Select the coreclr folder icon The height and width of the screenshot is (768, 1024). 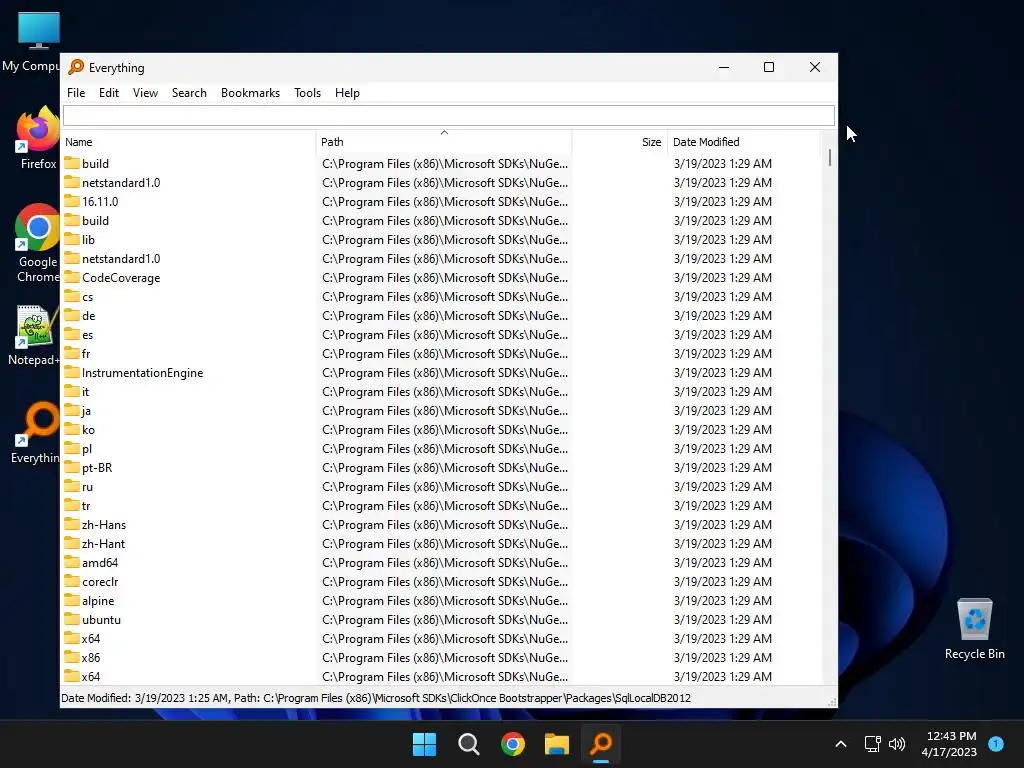pyautogui.click(x=72, y=581)
